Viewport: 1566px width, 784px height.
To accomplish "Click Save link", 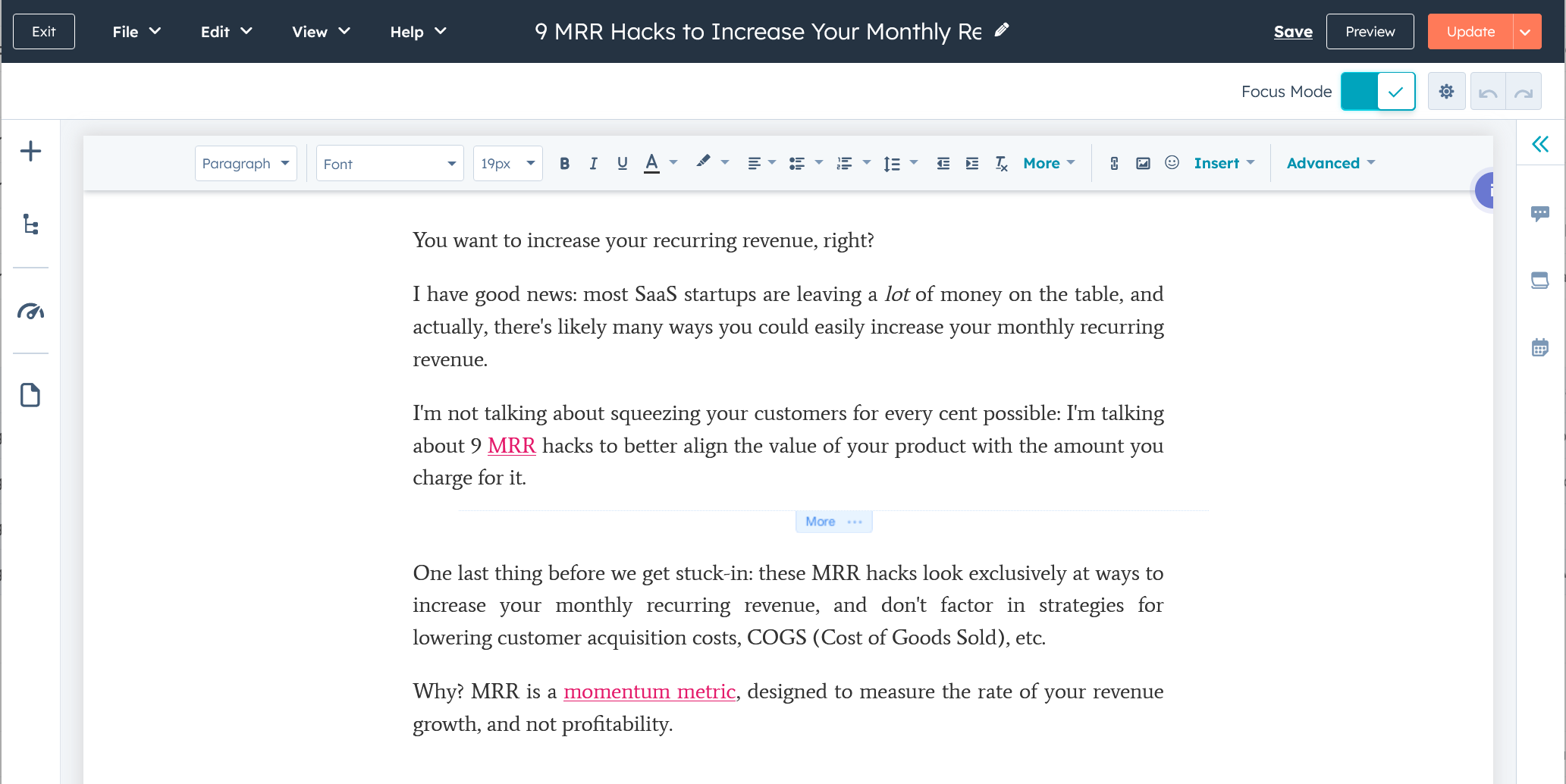I will point(1293,32).
